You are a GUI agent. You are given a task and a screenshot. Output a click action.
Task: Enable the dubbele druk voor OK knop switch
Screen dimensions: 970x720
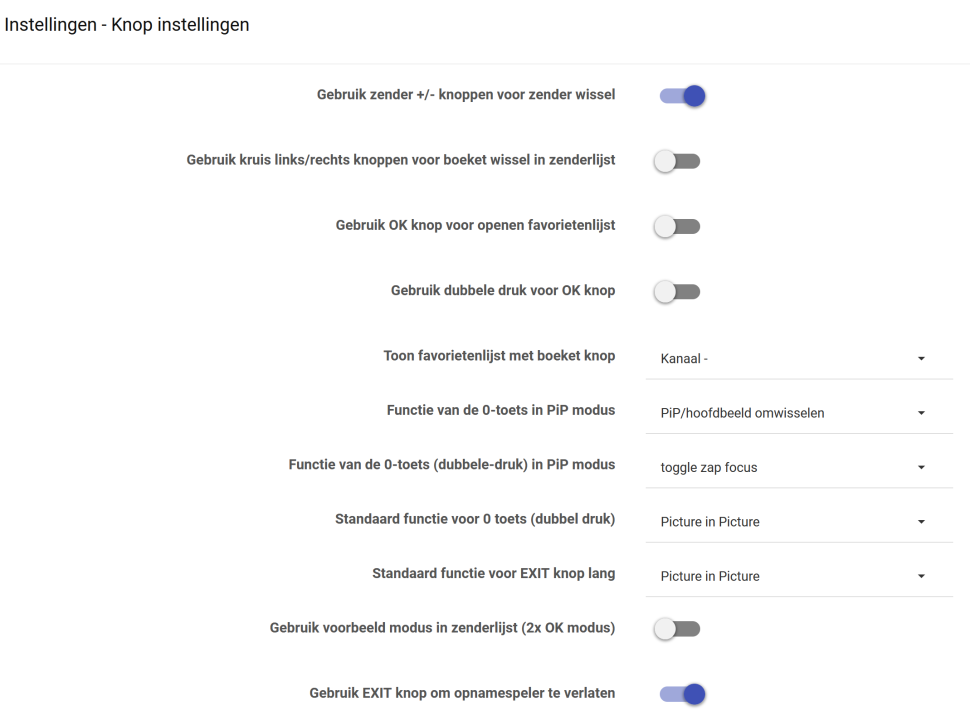click(677, 292)
